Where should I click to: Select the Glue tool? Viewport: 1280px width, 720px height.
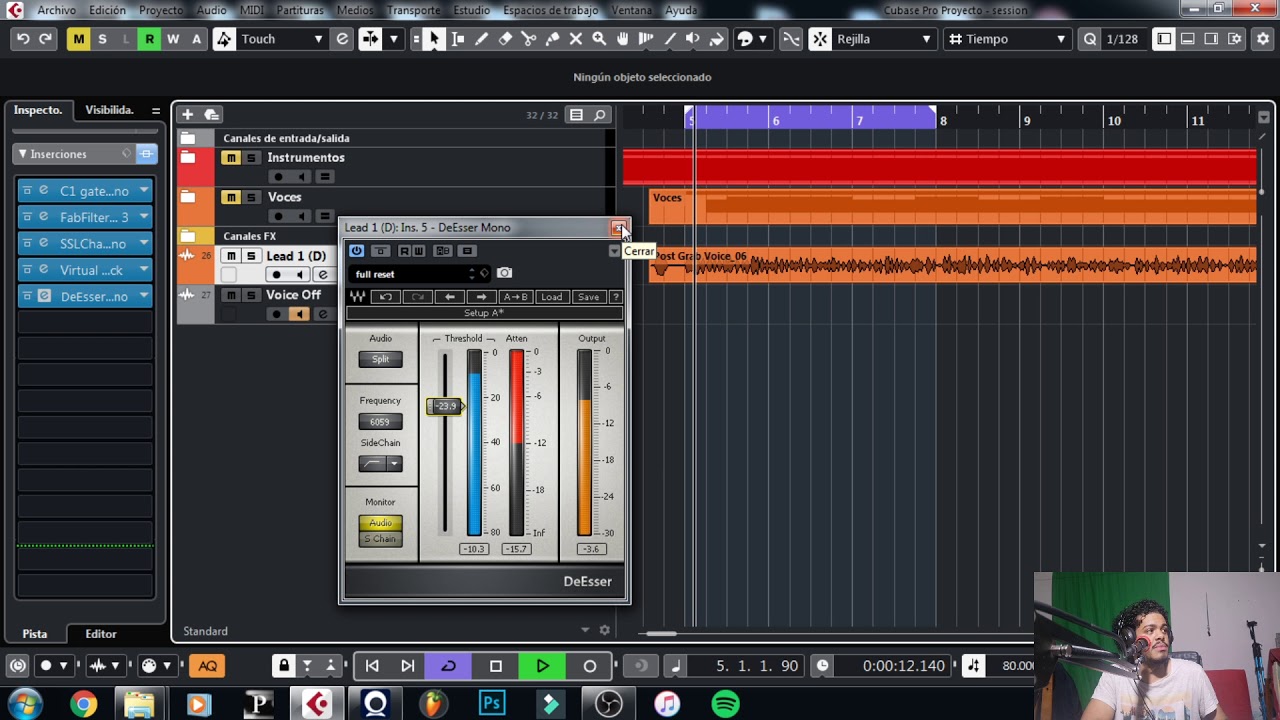tap(552, 39)
